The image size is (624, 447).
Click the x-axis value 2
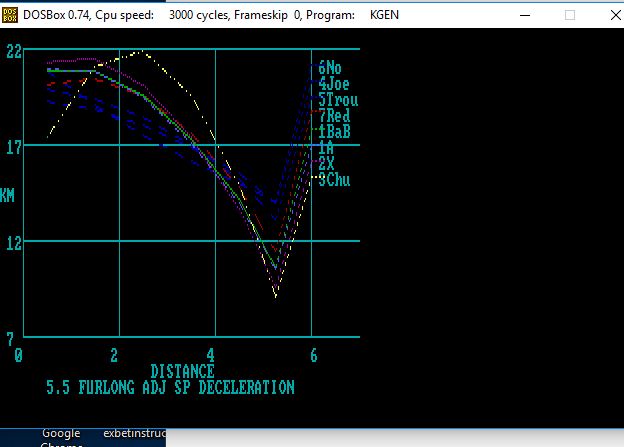(x=114, y=355)
